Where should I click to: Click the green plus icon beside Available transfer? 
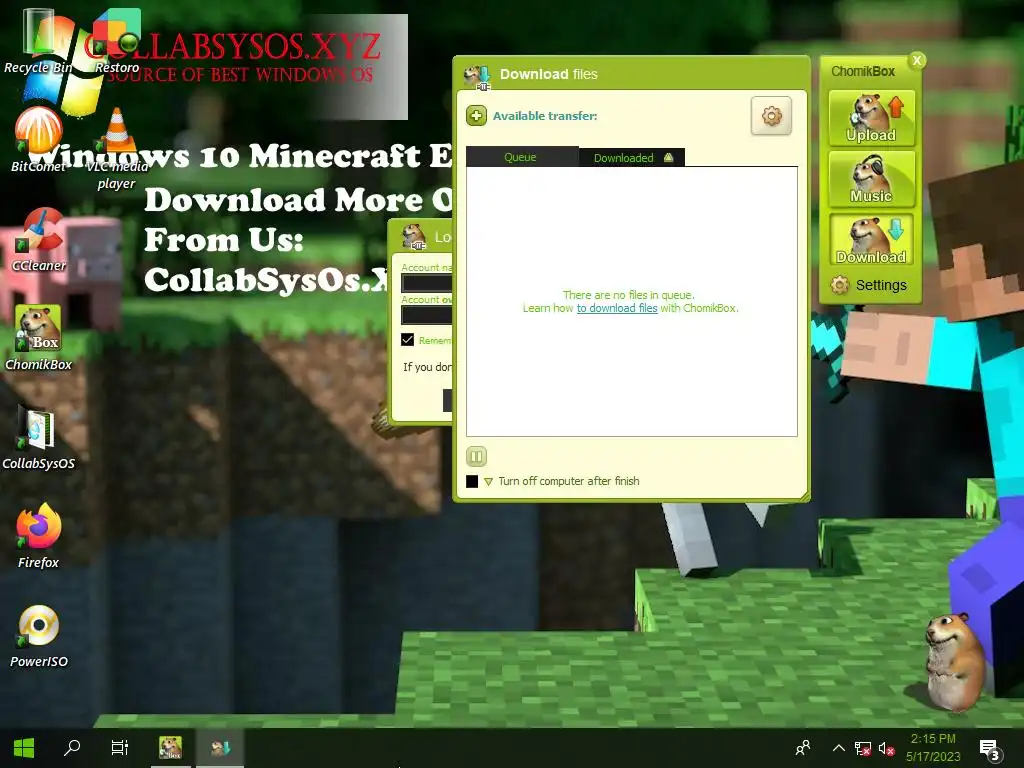click(x=476, y=116)
